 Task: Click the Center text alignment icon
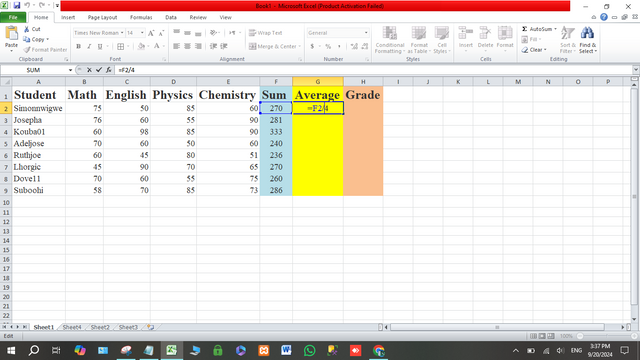tap(187, 47)
